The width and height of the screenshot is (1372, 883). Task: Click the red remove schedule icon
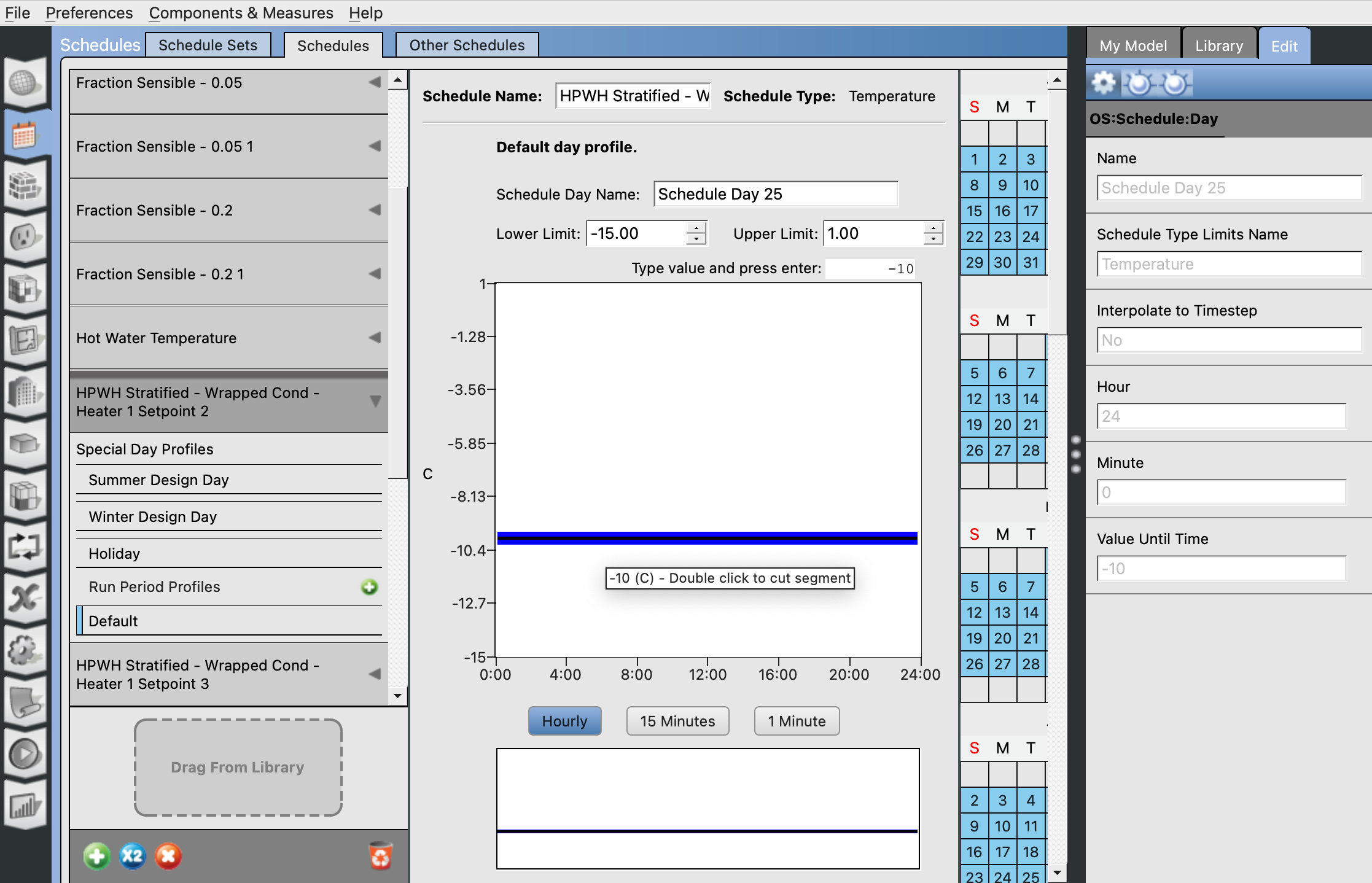pyautogui.click(x=168, y=856)
